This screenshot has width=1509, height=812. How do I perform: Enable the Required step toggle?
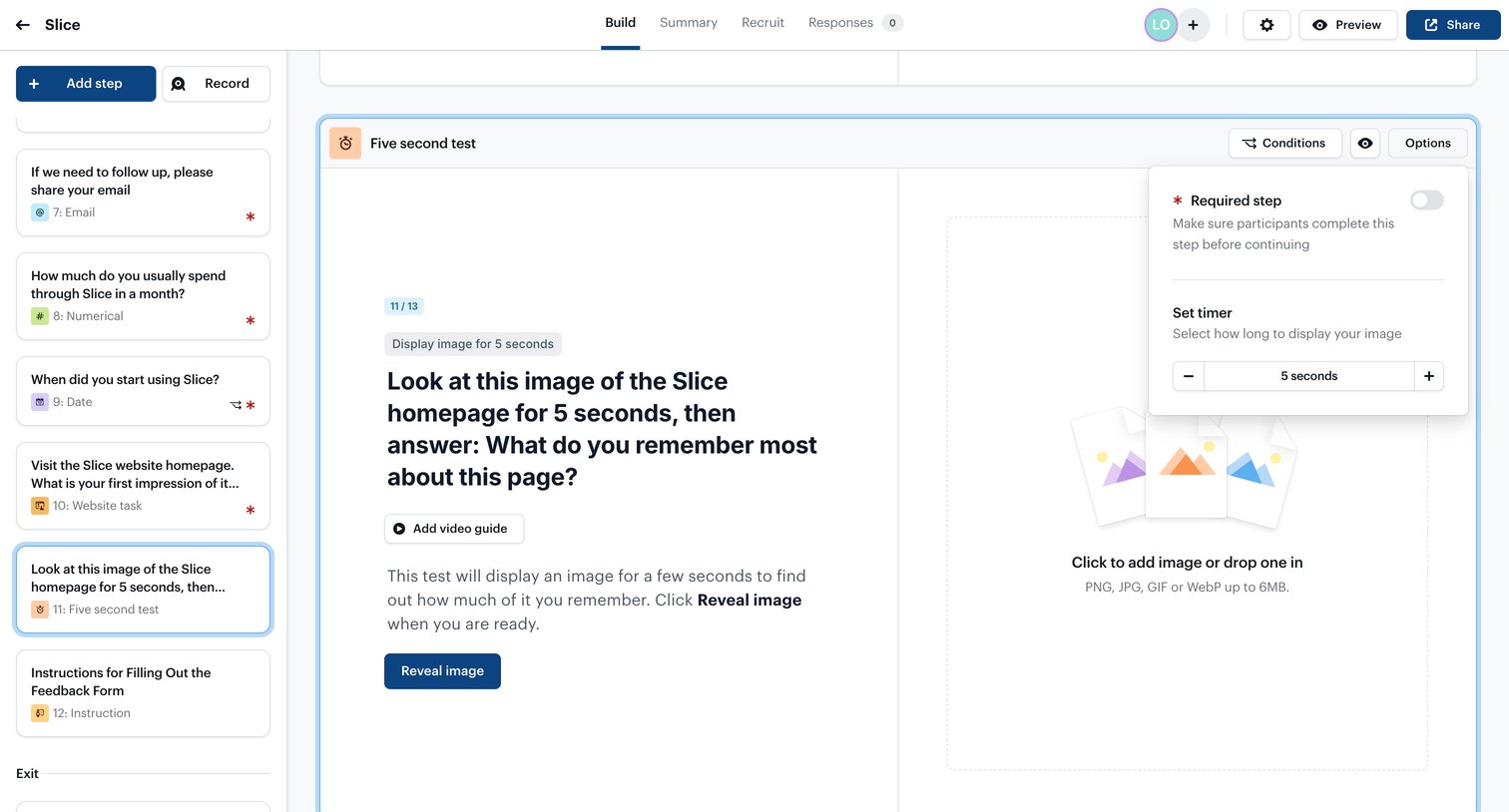point(1426,201)
